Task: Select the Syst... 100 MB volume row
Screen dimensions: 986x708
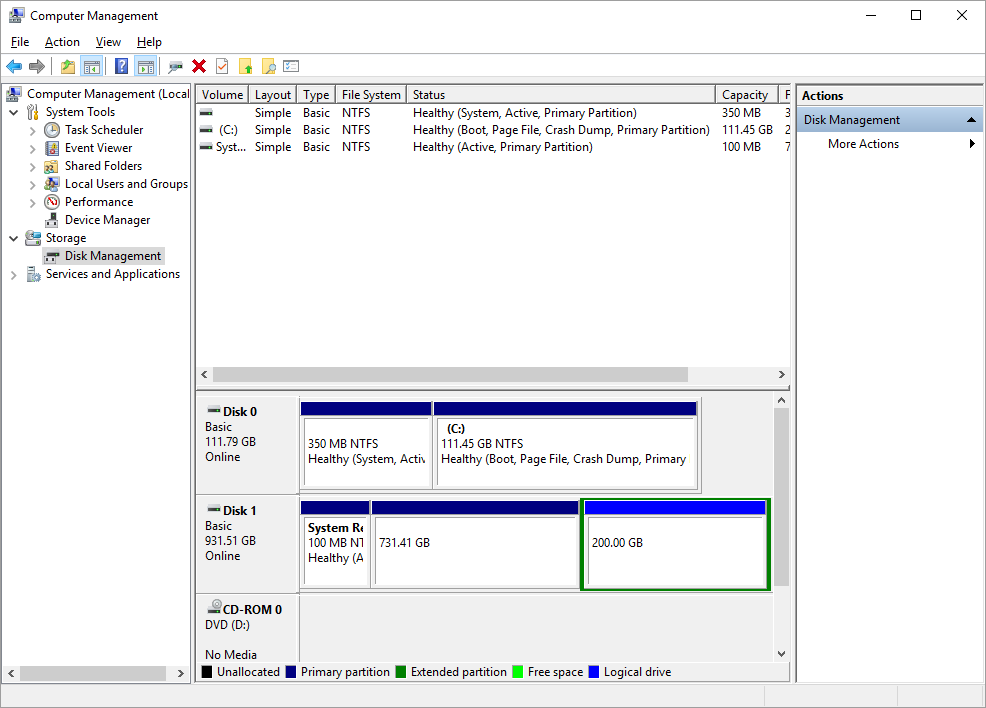Action: pos(493,147)
